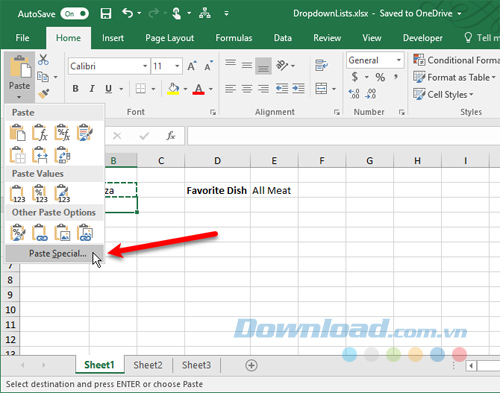Click the Decrease Indent icon
500x393 pixels.
point(282,89)
